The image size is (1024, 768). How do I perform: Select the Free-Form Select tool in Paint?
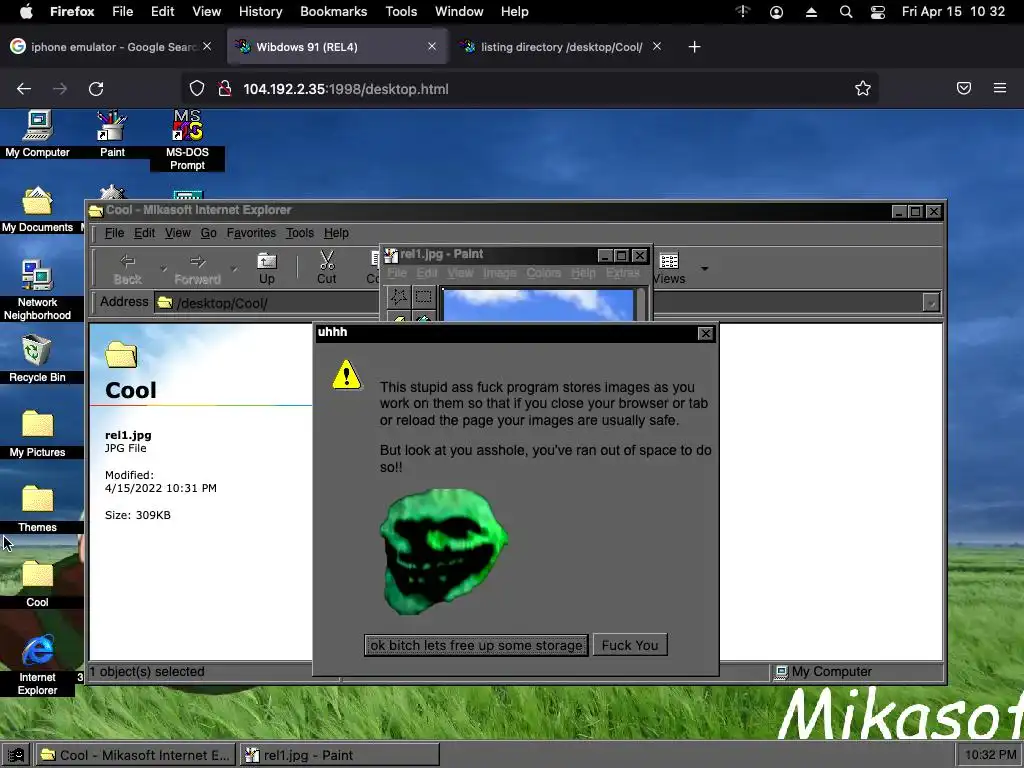coord(398,297)
